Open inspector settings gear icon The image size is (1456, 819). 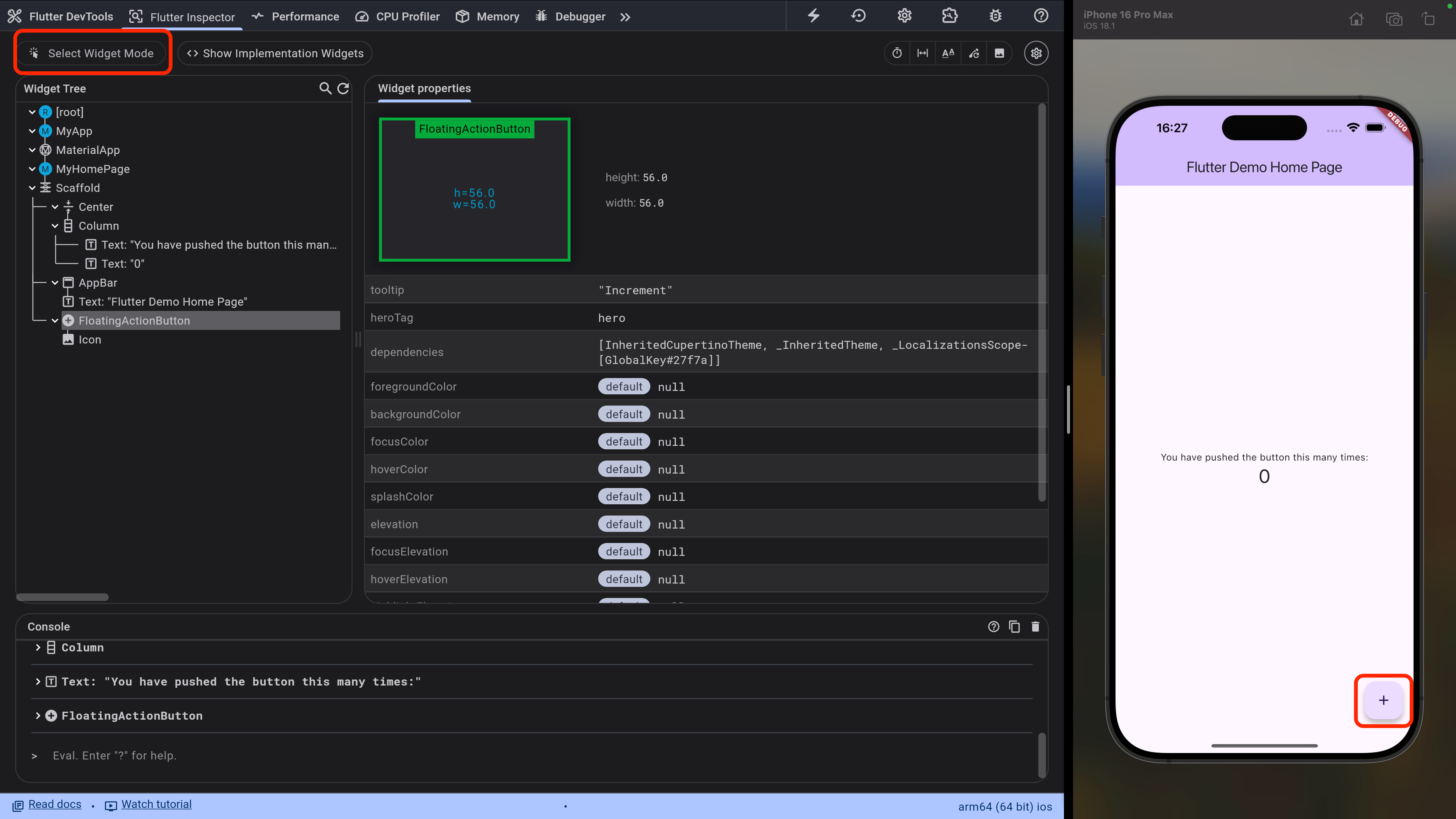[1036, 53]
